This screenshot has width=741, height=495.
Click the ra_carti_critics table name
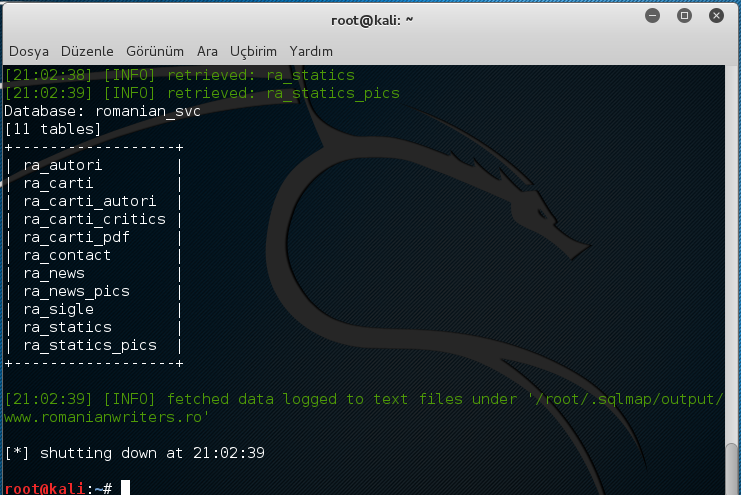95,219
